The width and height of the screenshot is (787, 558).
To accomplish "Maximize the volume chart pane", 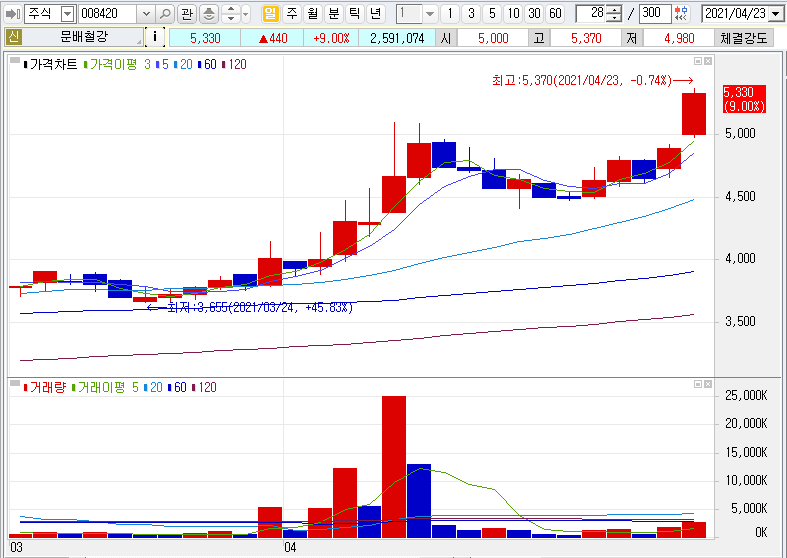I will coord(698,384).
